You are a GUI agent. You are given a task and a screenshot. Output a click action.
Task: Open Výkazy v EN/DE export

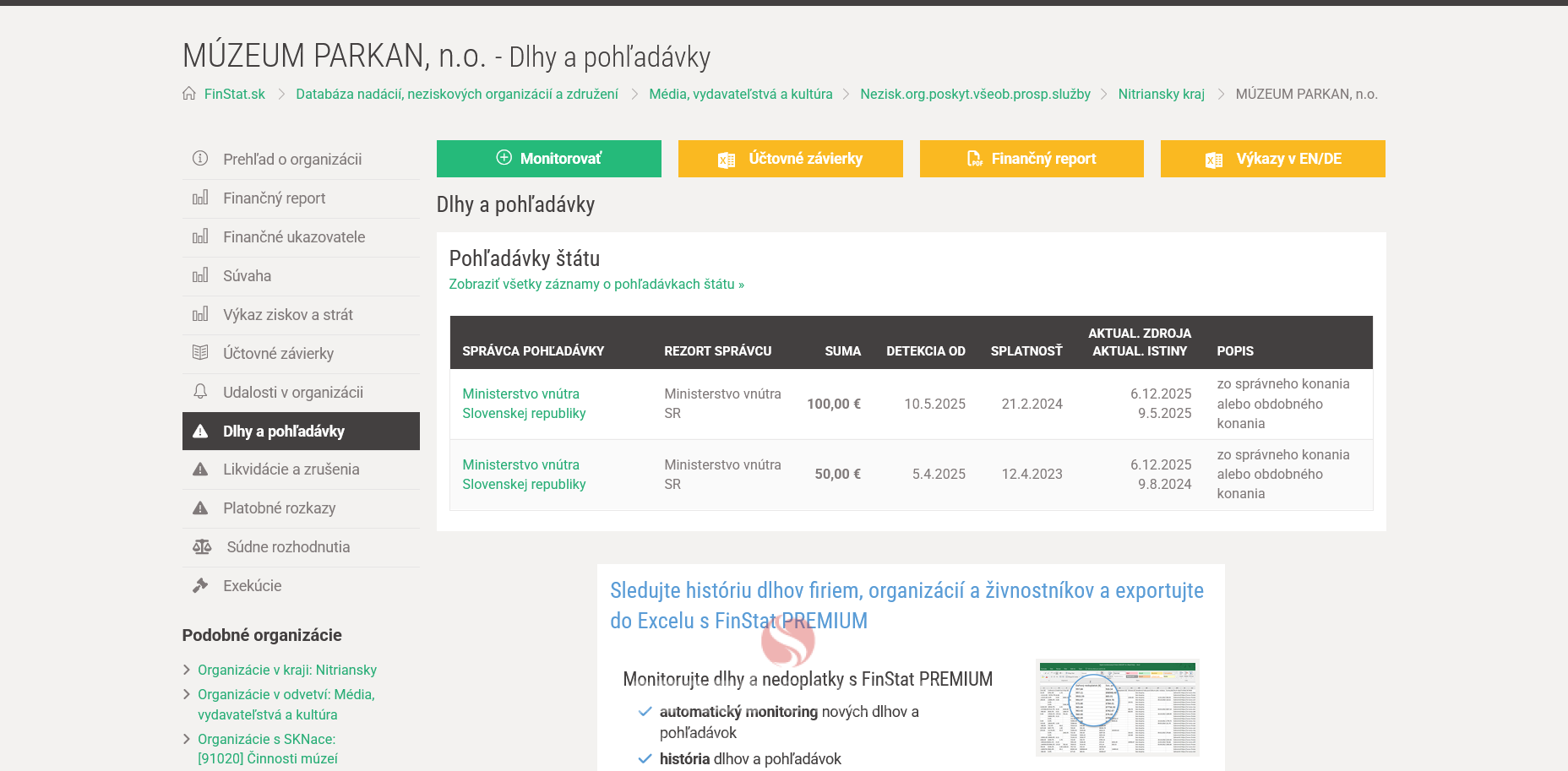click(1272, 159)
